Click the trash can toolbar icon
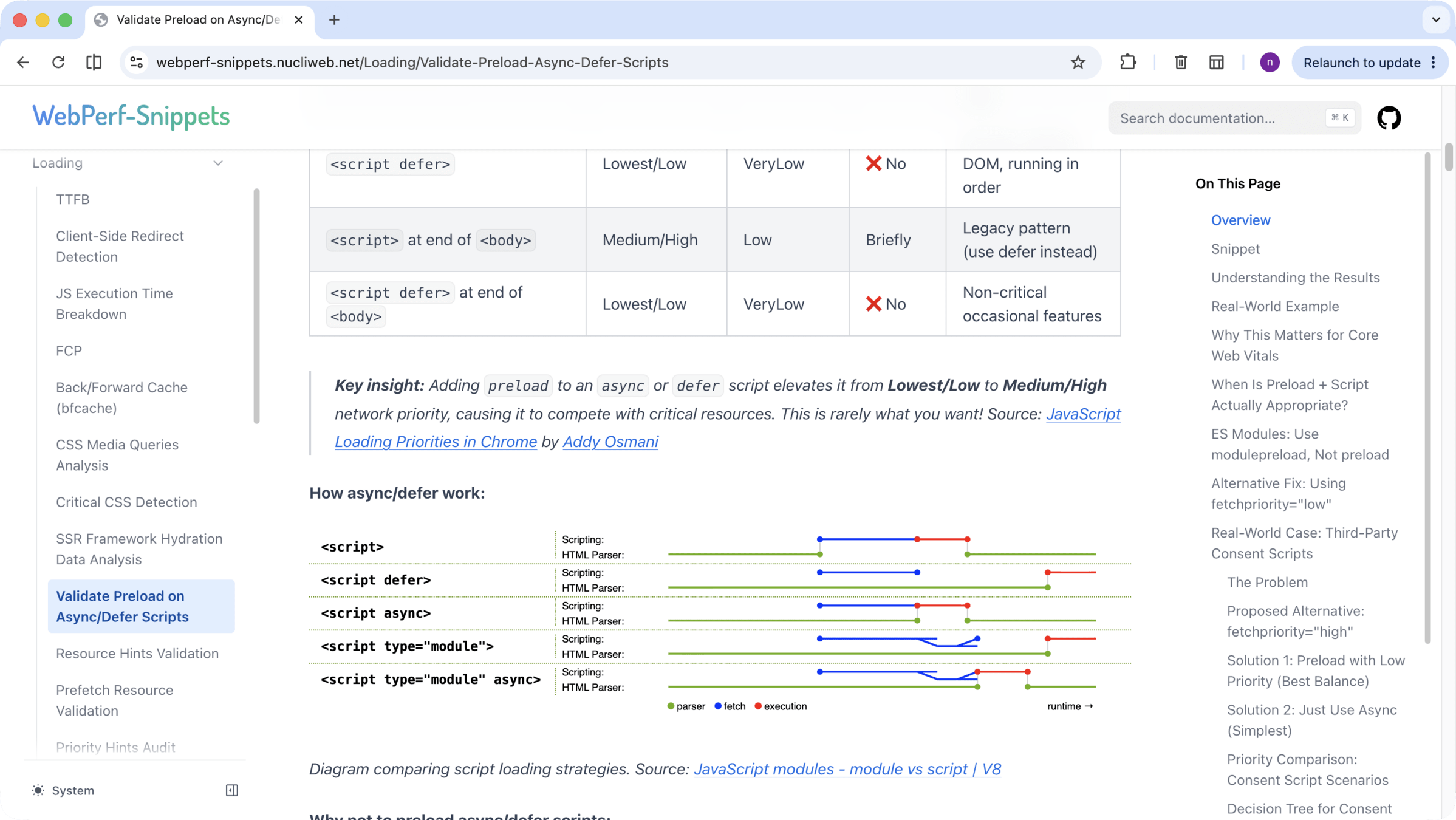Viewport: 1456px width, 820px height. (x=1180, y=62)
